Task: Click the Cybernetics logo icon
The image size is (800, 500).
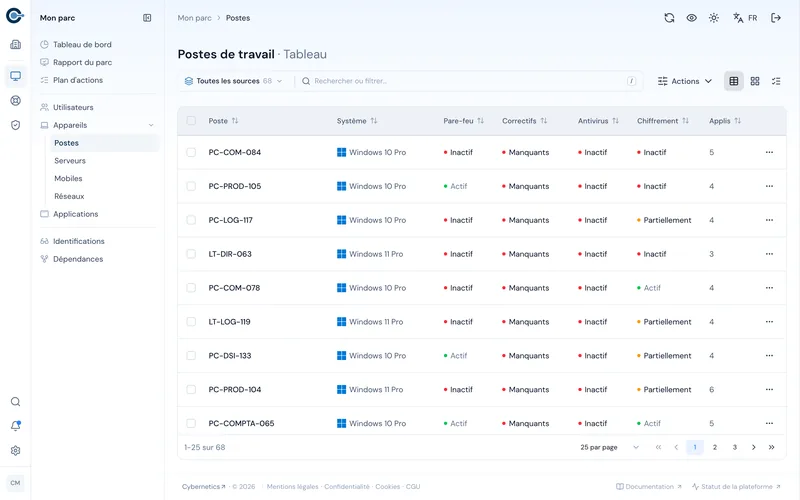Action: 15,16
